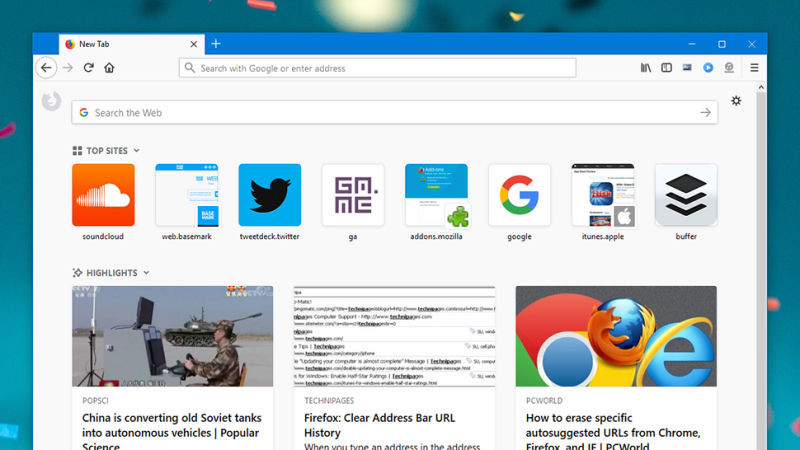Screen dimensions: 800x450
Task: Toggle the sidebar panel icon
Action: 666,68
